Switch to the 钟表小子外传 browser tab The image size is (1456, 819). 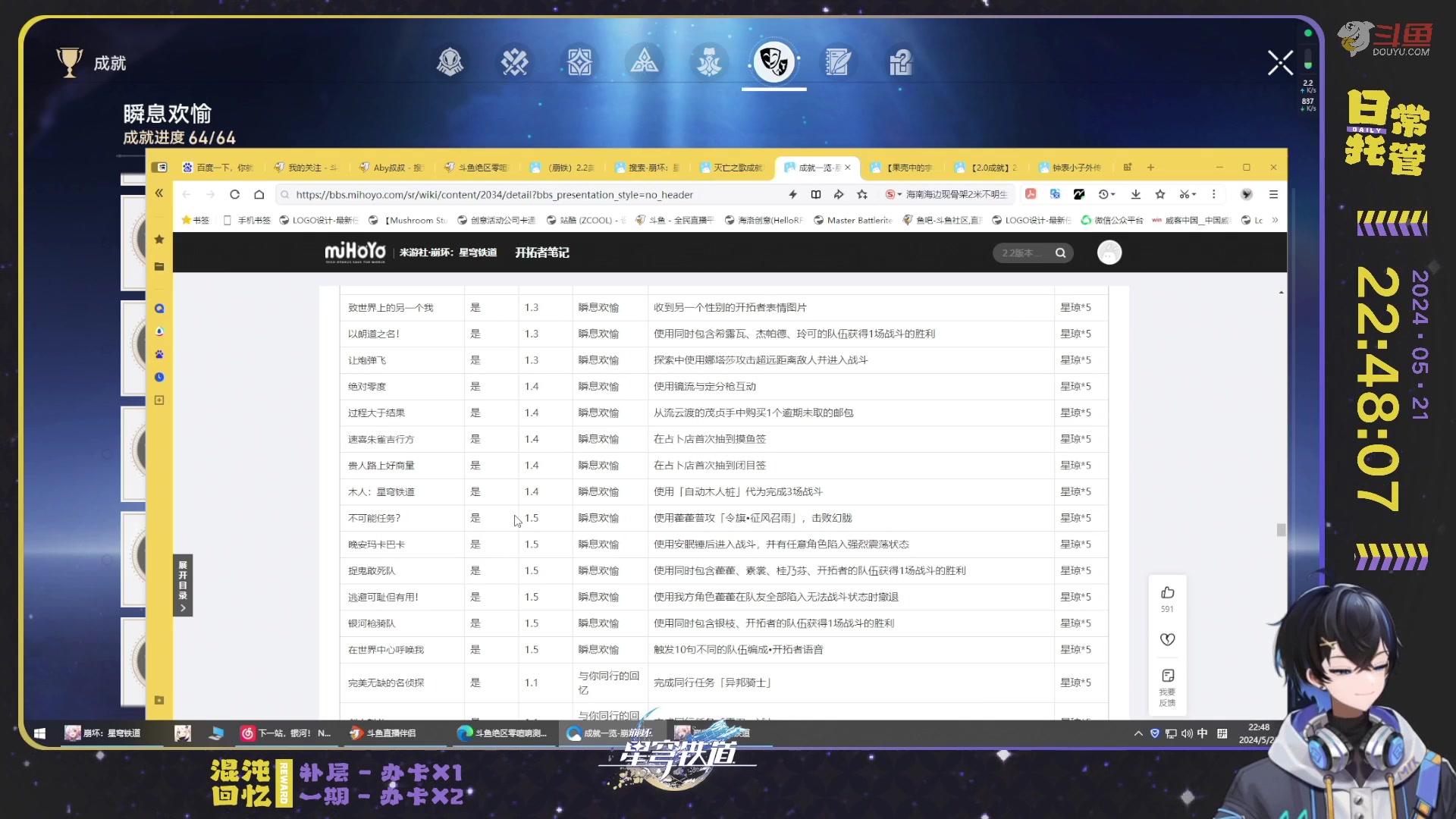tap(1070, 168)
